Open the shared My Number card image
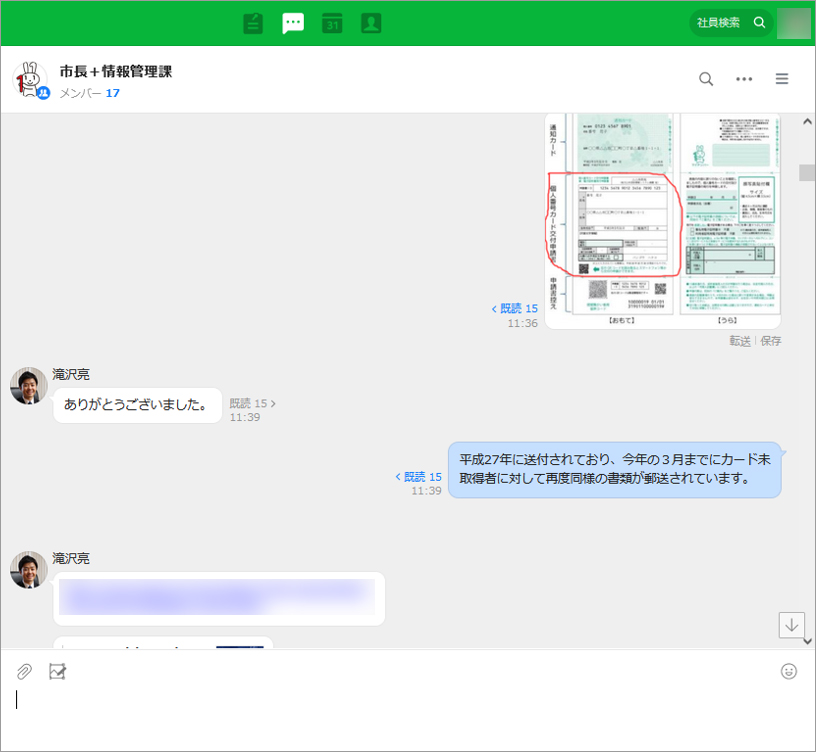The height and width of the screenshot is (752, 816). coord(662,220)
